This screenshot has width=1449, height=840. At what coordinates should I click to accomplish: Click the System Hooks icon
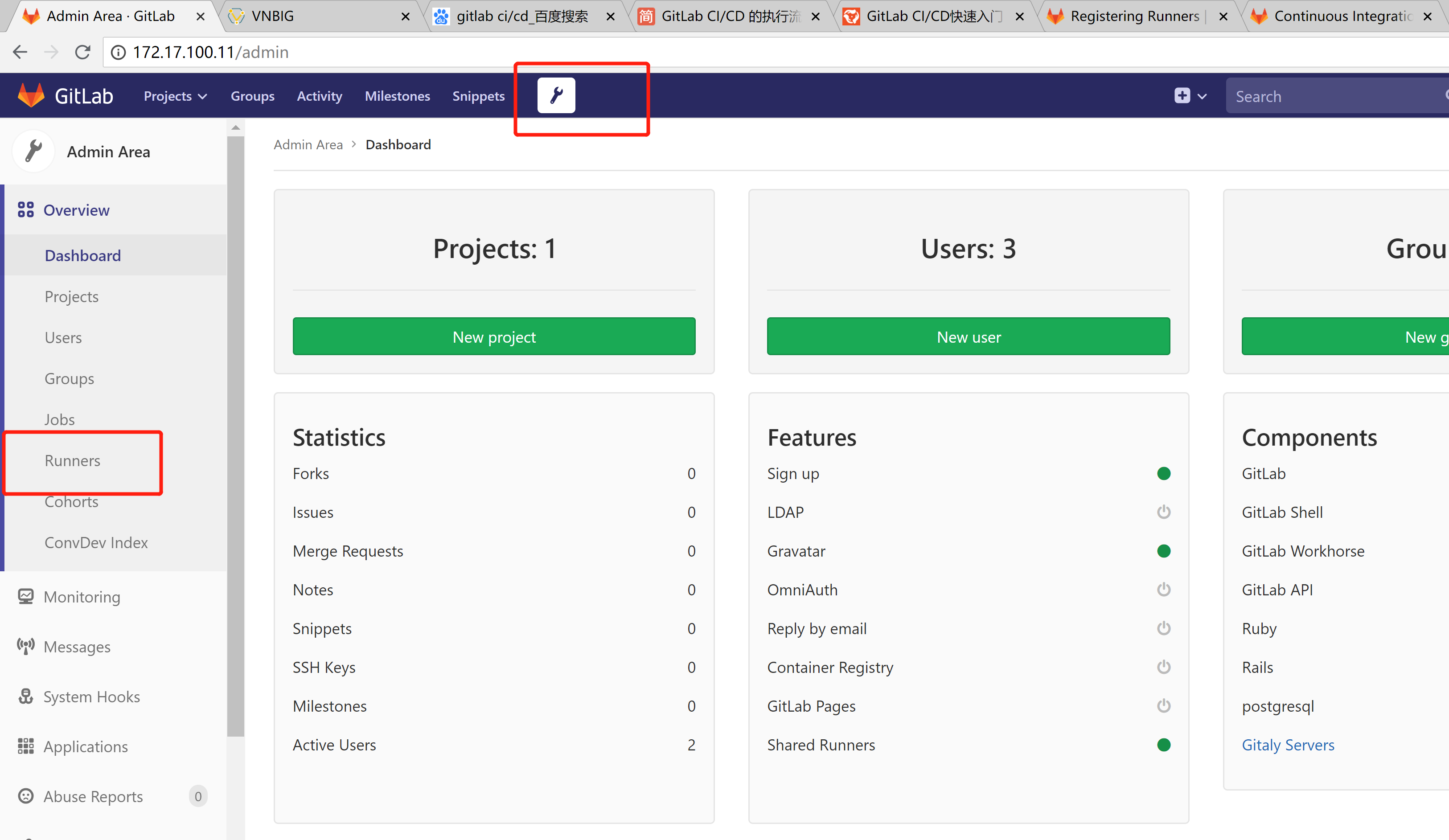[25, 696]
